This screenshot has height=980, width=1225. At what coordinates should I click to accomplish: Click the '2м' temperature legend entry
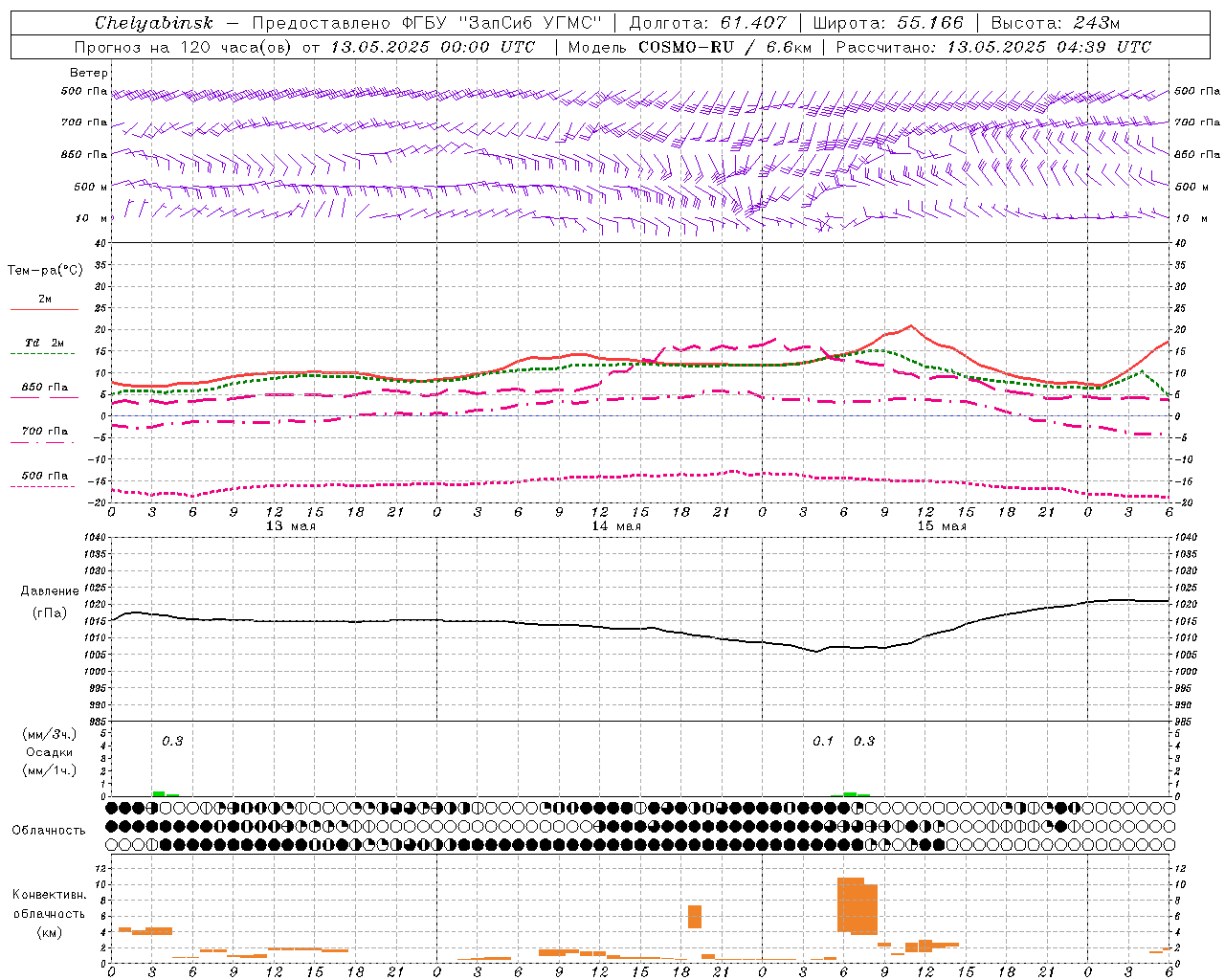[x=45, y=300]
